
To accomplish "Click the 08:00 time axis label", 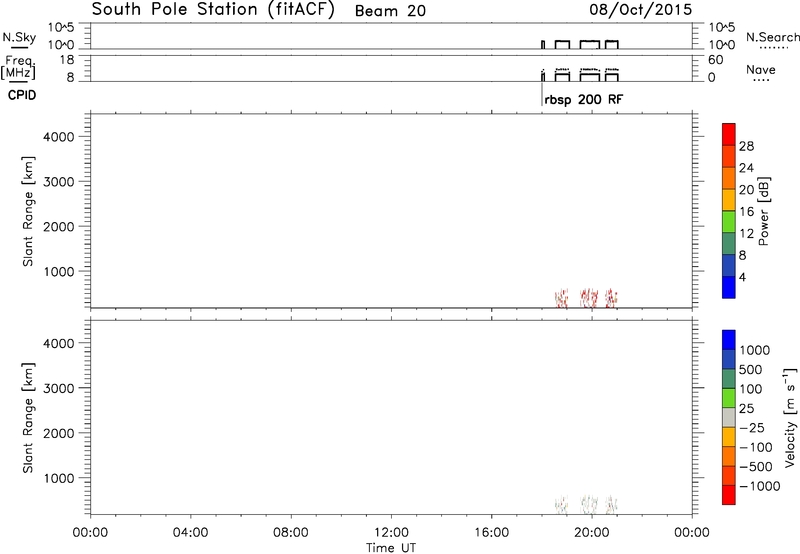I will click(x=291, y=532).
